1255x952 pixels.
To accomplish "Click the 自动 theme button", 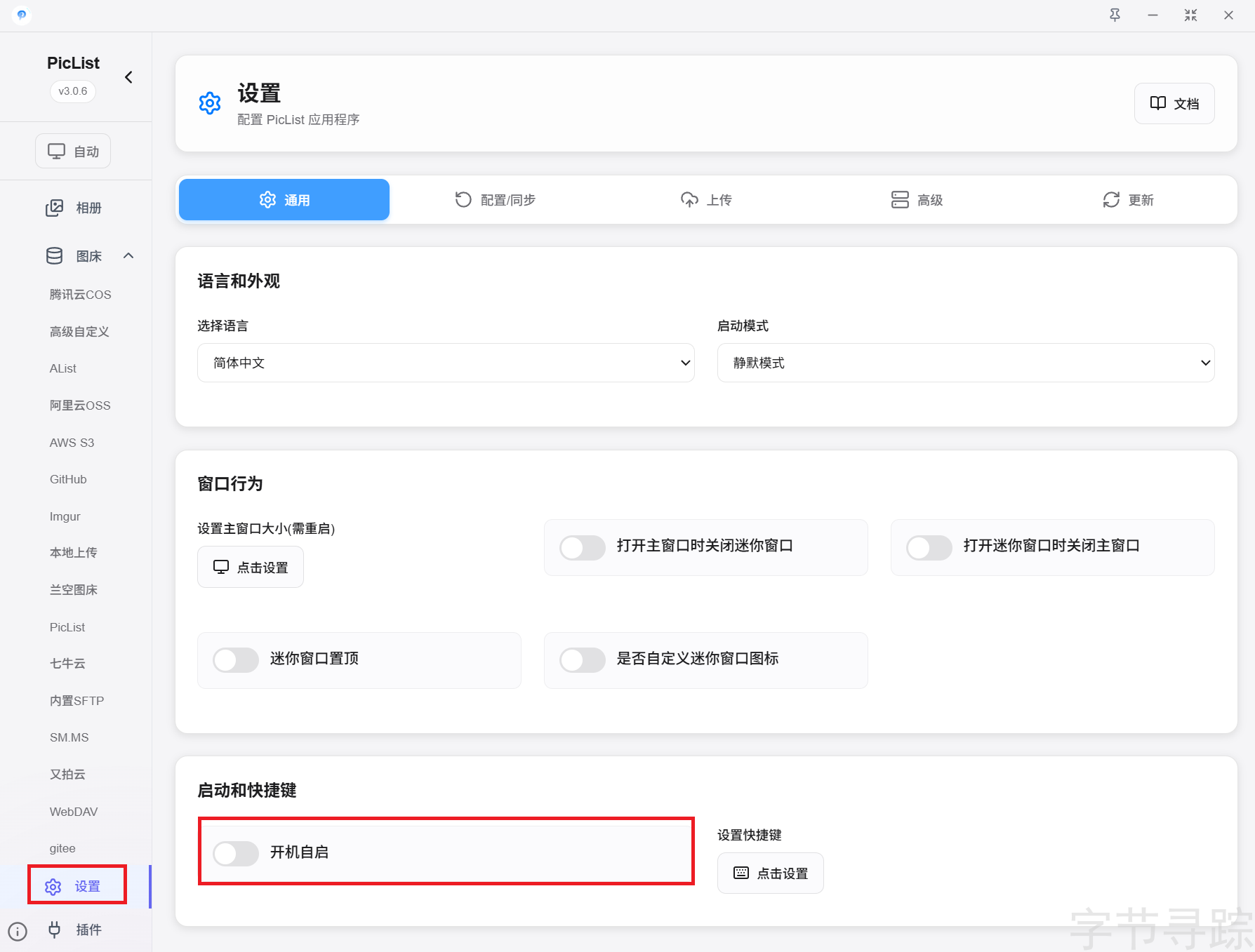I will pyautogui.click(x=73, y=151).
